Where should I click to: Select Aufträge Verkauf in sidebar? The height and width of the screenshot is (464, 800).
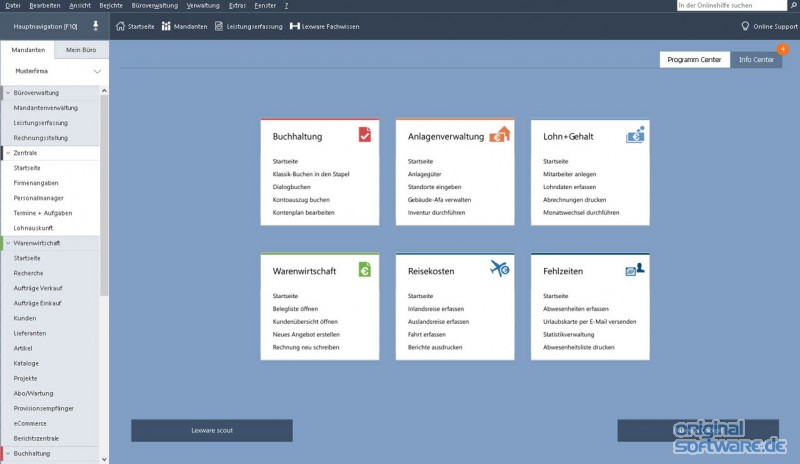38,288
